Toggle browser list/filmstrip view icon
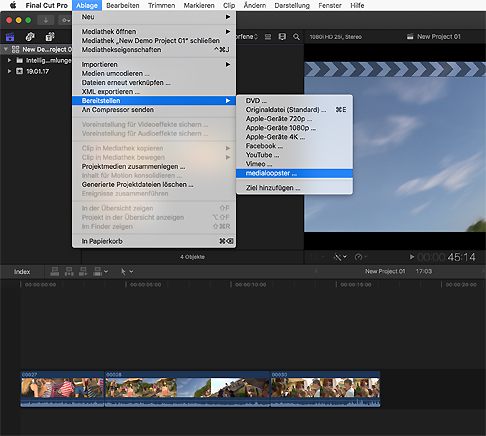486x436 pixels. tap(268, 37)
